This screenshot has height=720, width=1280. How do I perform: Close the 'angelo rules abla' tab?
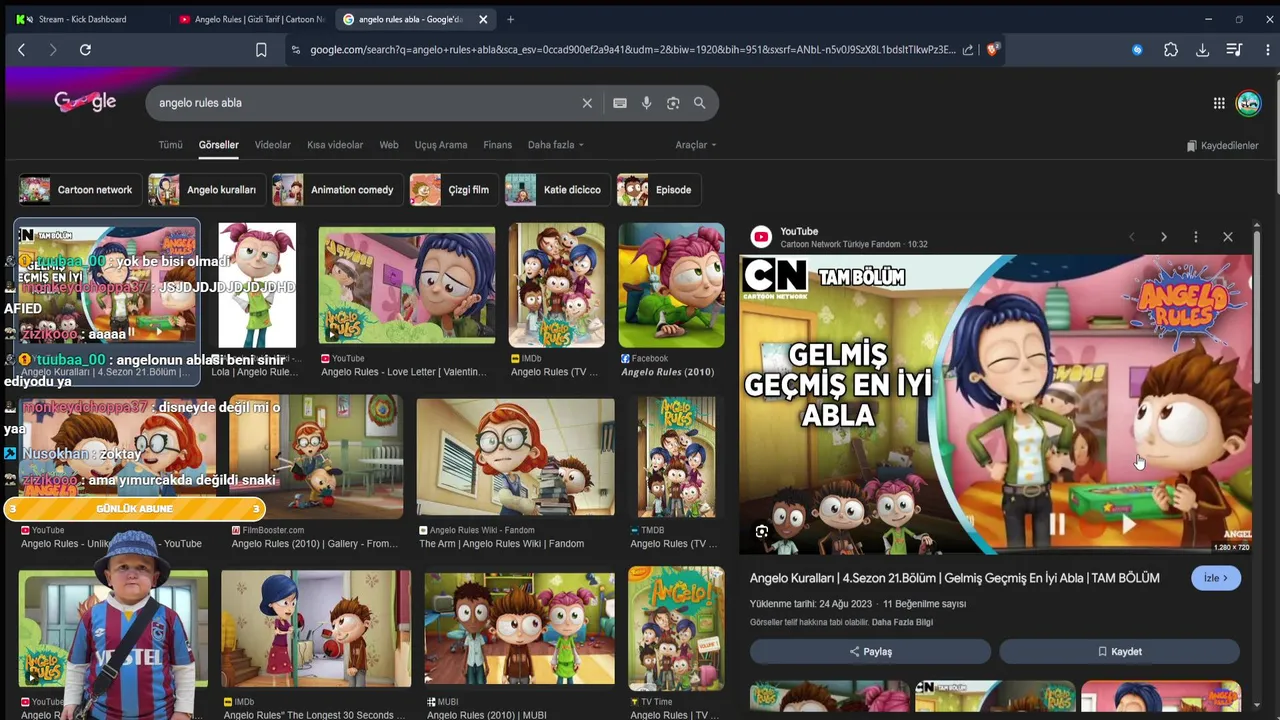483,19
